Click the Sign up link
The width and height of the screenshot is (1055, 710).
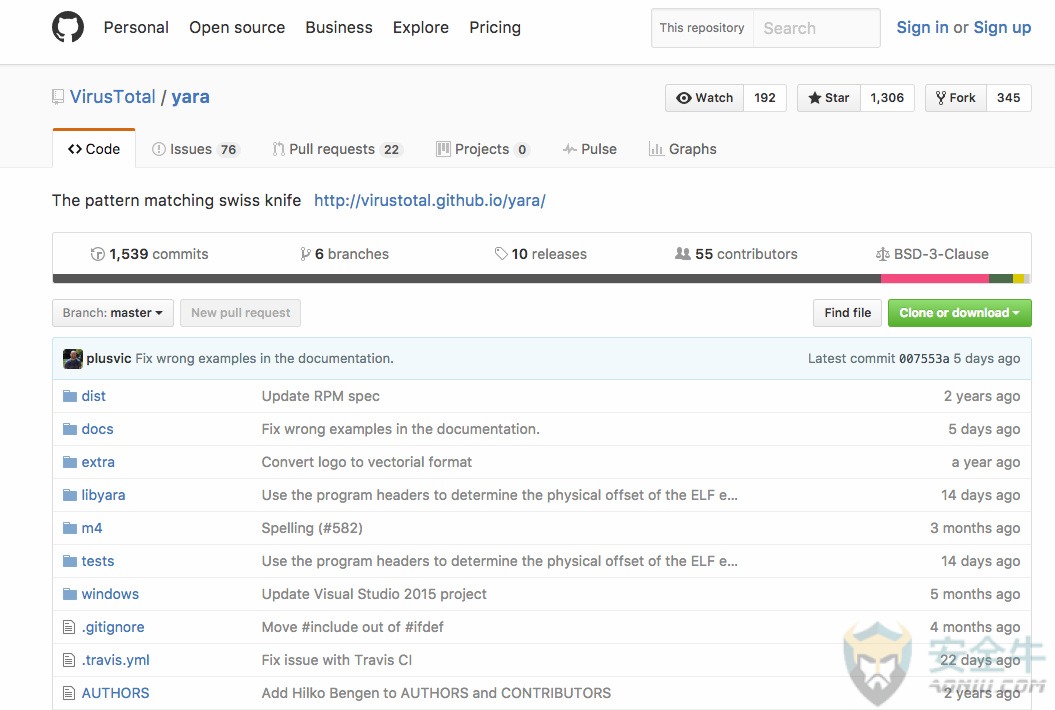coord(1002,28)
